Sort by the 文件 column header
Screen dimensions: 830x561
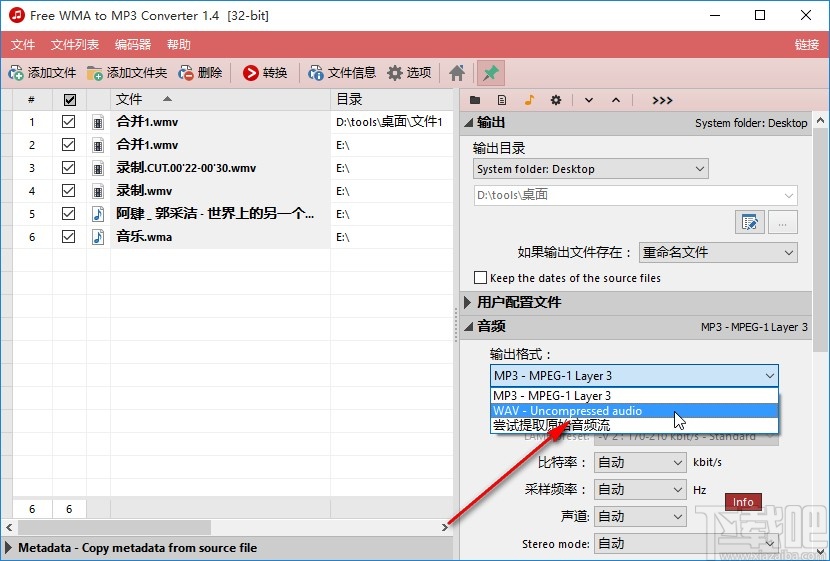pos(220,99)
